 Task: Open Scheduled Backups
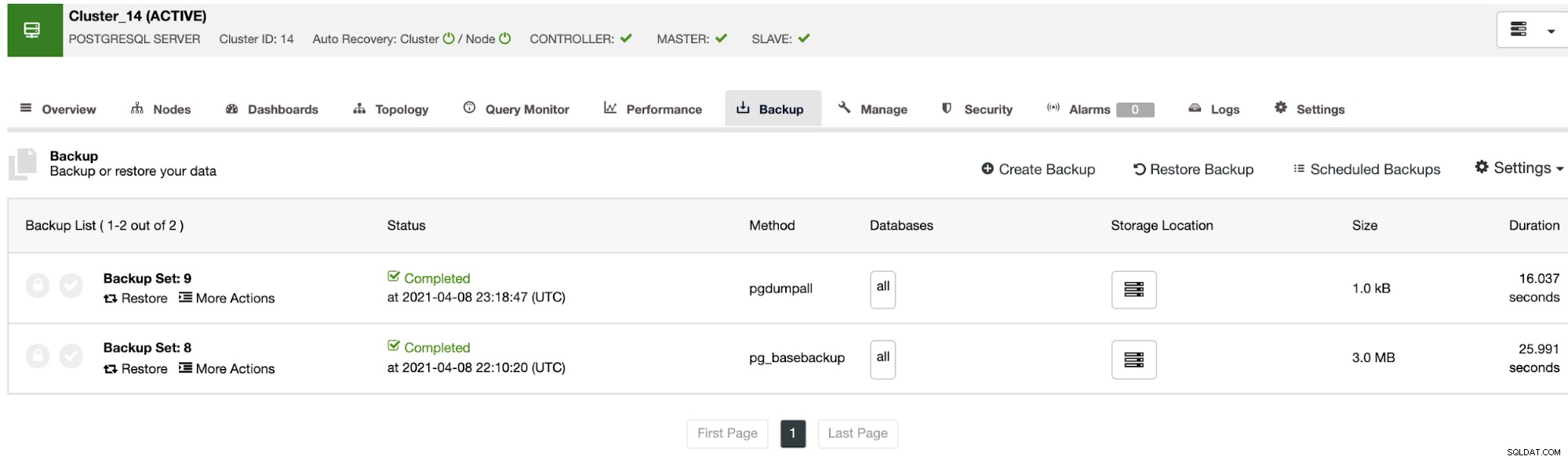1366,169
